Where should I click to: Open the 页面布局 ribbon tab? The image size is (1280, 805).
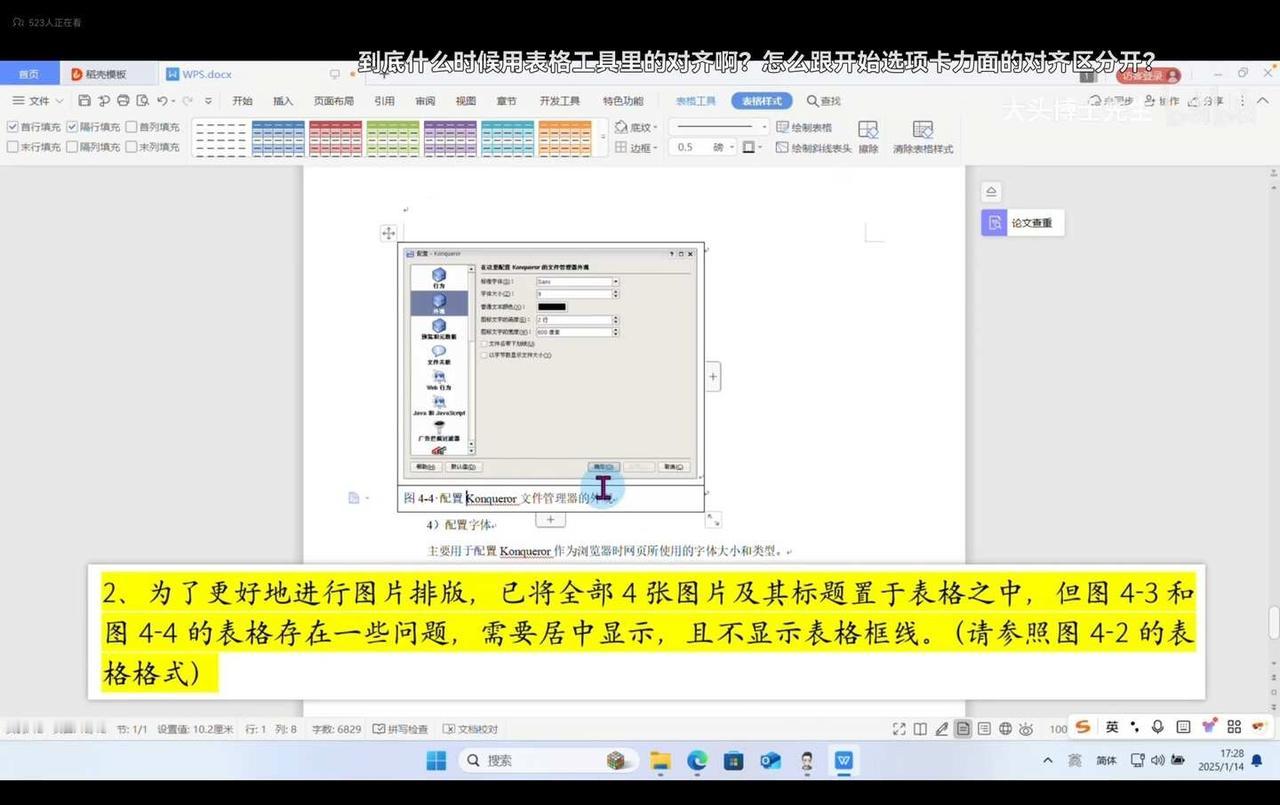click(x=334, y=101)
